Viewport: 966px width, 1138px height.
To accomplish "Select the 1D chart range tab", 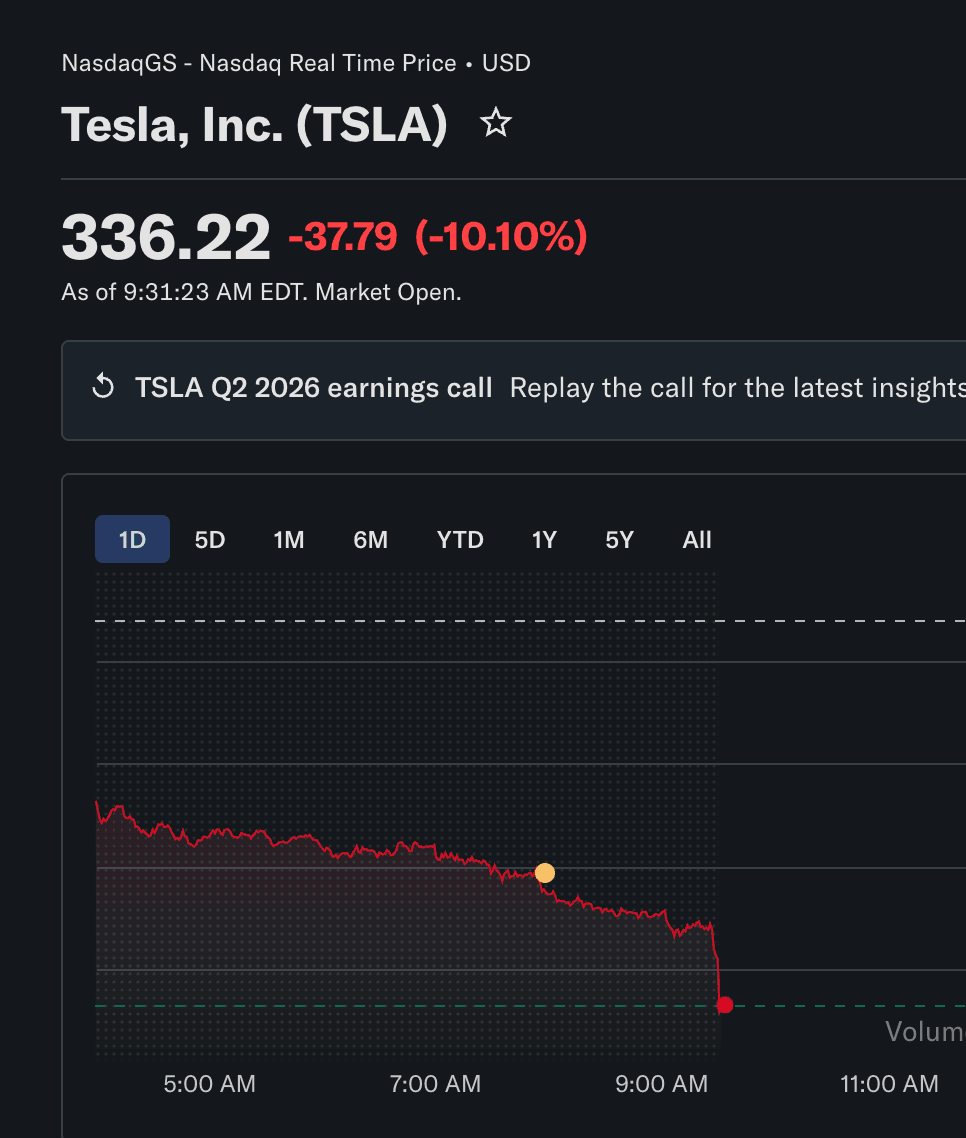I will (x=132, y=539).
